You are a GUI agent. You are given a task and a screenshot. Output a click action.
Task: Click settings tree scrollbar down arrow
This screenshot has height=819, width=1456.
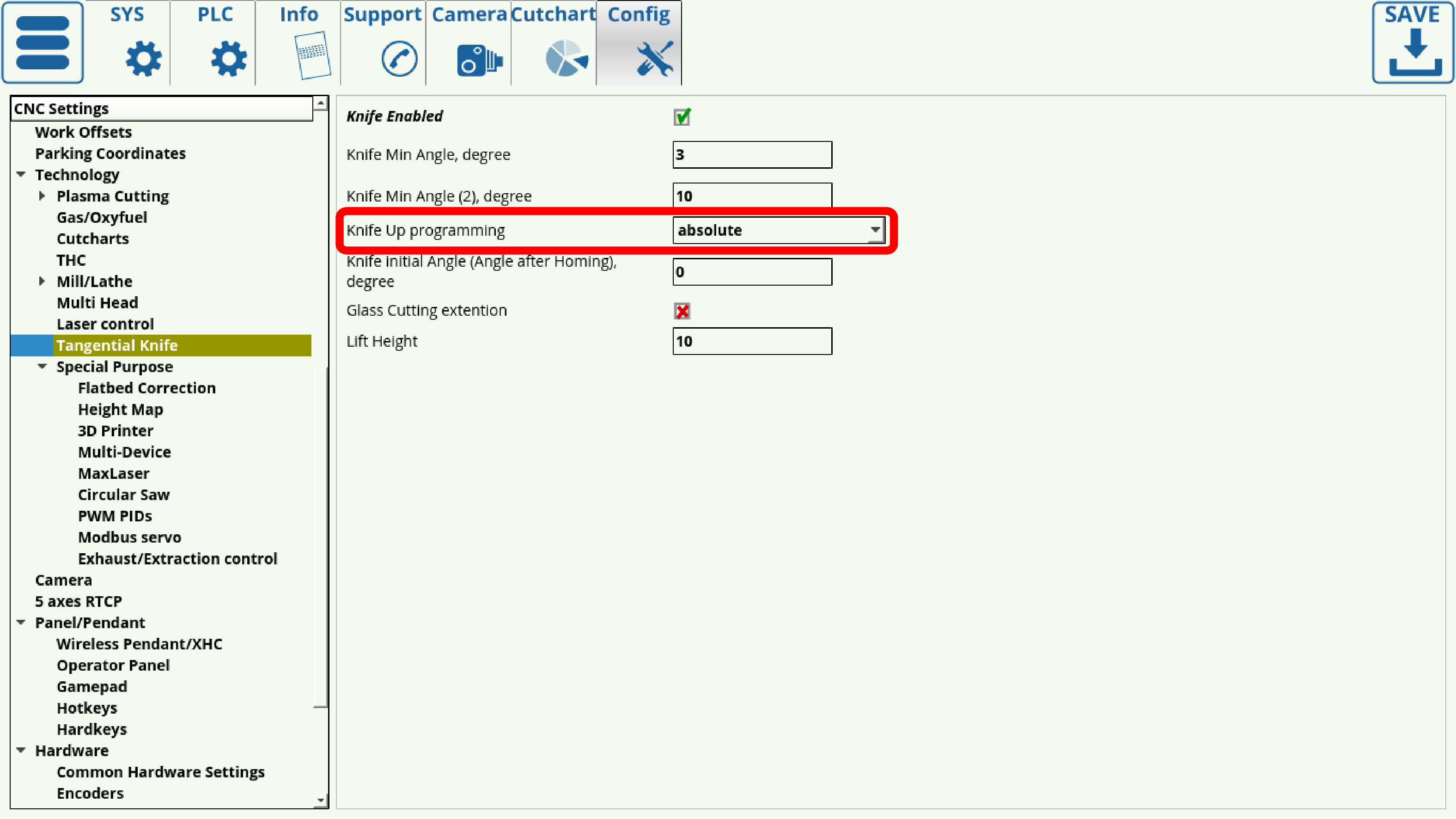(x=321, y=800)
